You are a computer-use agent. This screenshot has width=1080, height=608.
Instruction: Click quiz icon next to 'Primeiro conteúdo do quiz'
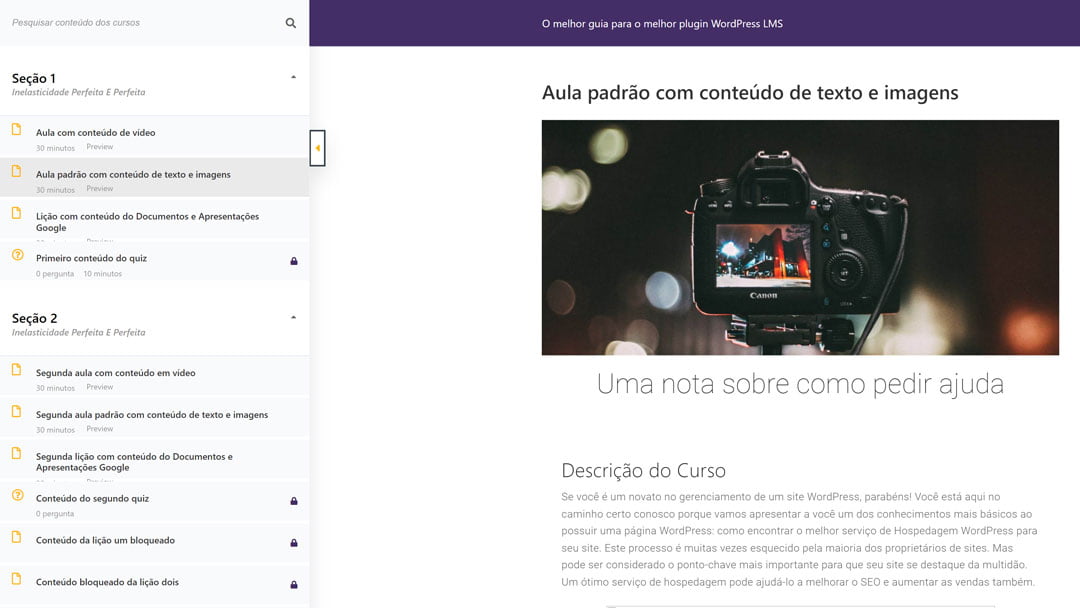(x=17, y=255)
